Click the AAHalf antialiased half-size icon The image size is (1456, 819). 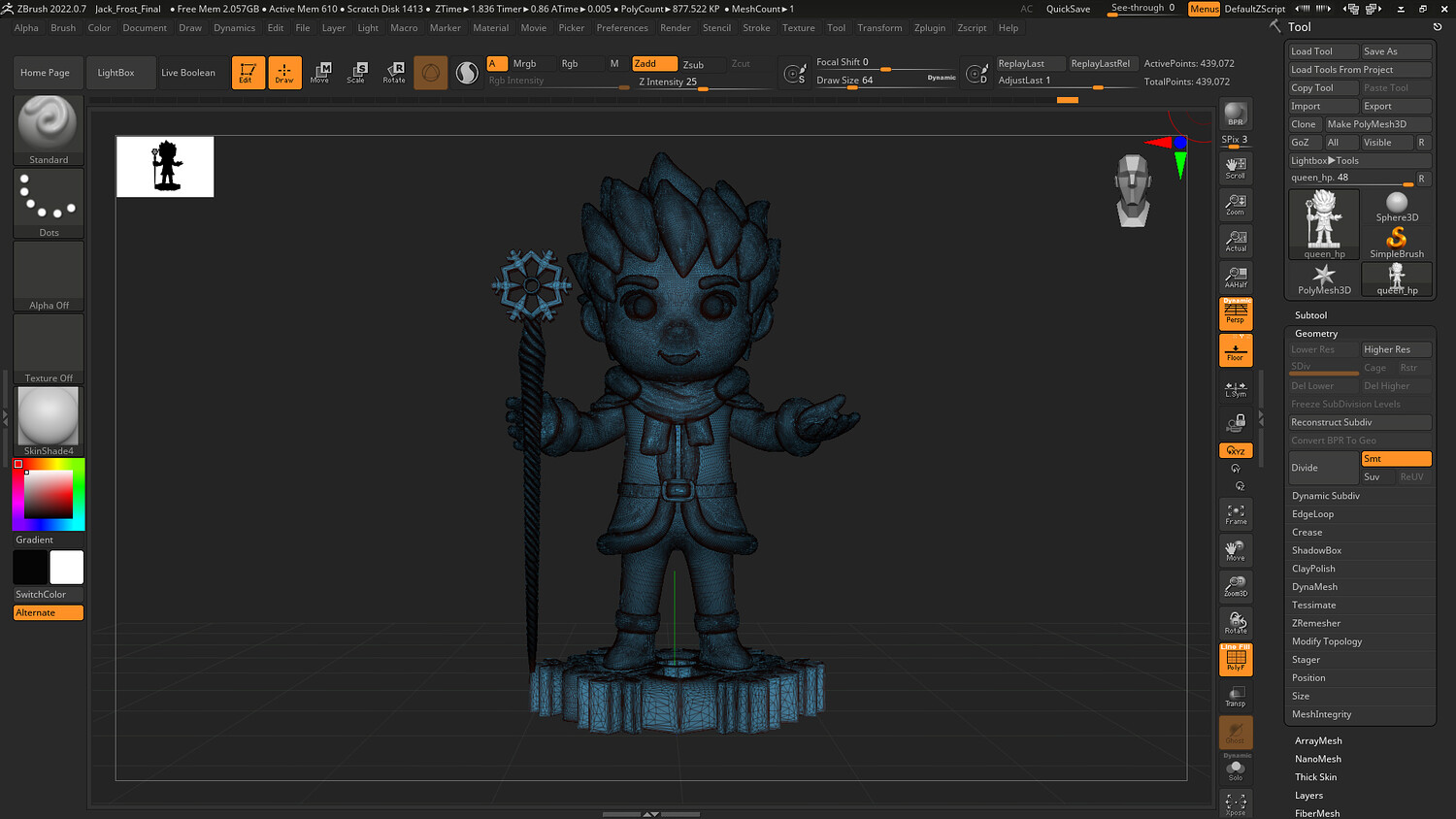click(1236, 278)
